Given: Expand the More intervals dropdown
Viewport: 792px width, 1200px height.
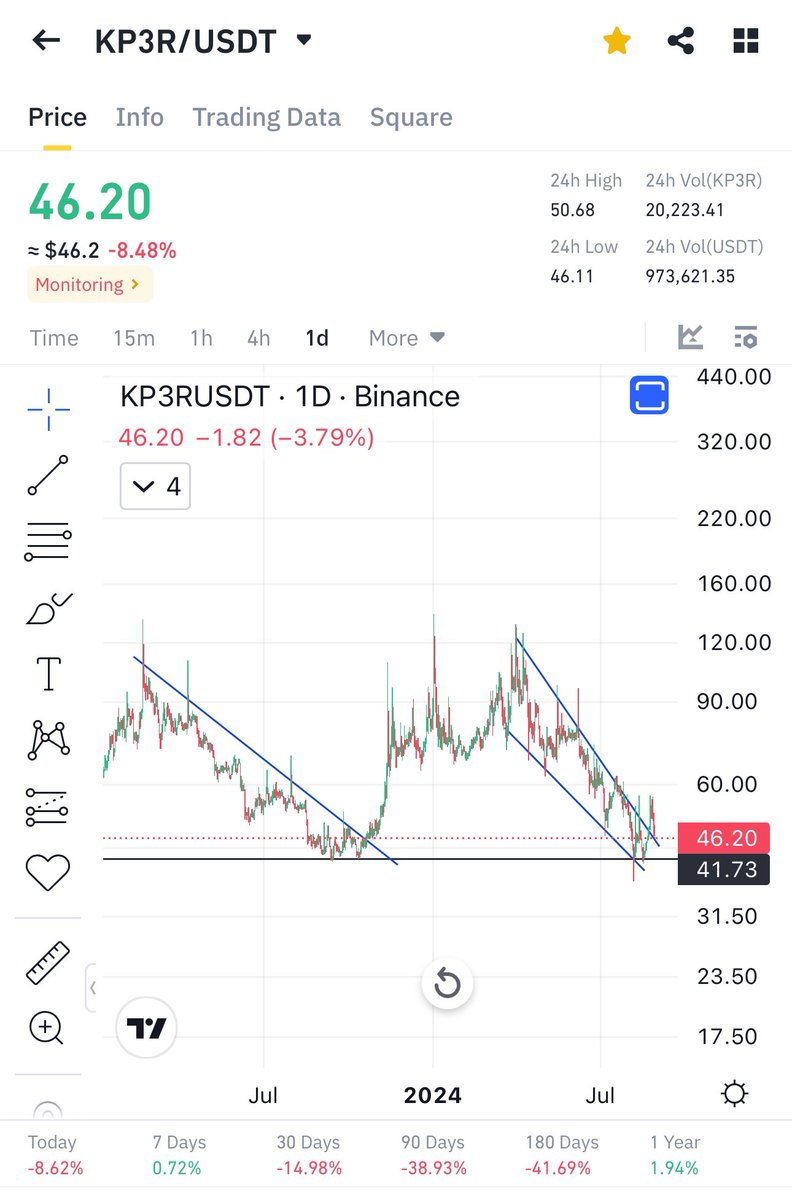Looking at the screenshot, I should coord(406,338).
